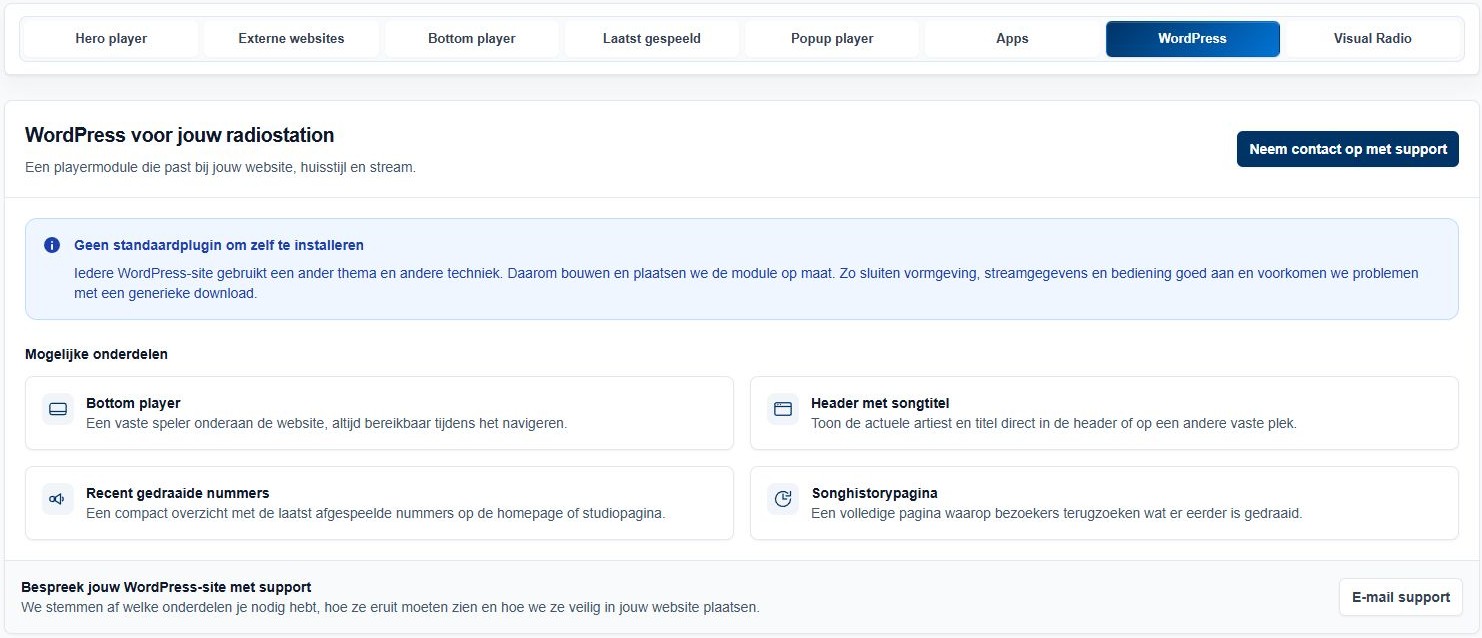Click the 'Mogelijke onderdelen' label
Screen dimensions: 1482x638
[x=96, y=354]
